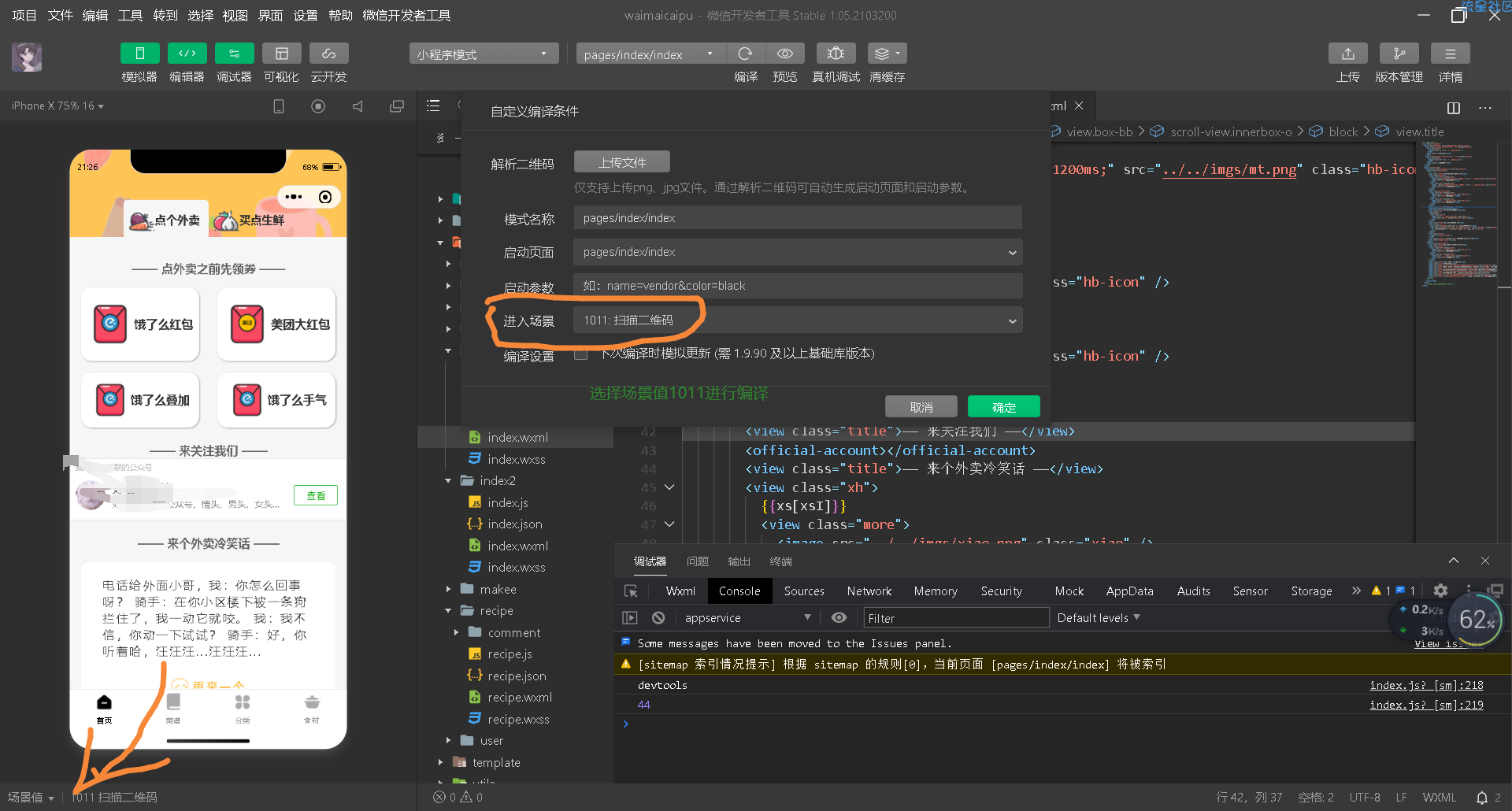Open cloud development (云开发)
This screenshot has width=1512, height=811.
pyautogui.click(x=328, y=54)
